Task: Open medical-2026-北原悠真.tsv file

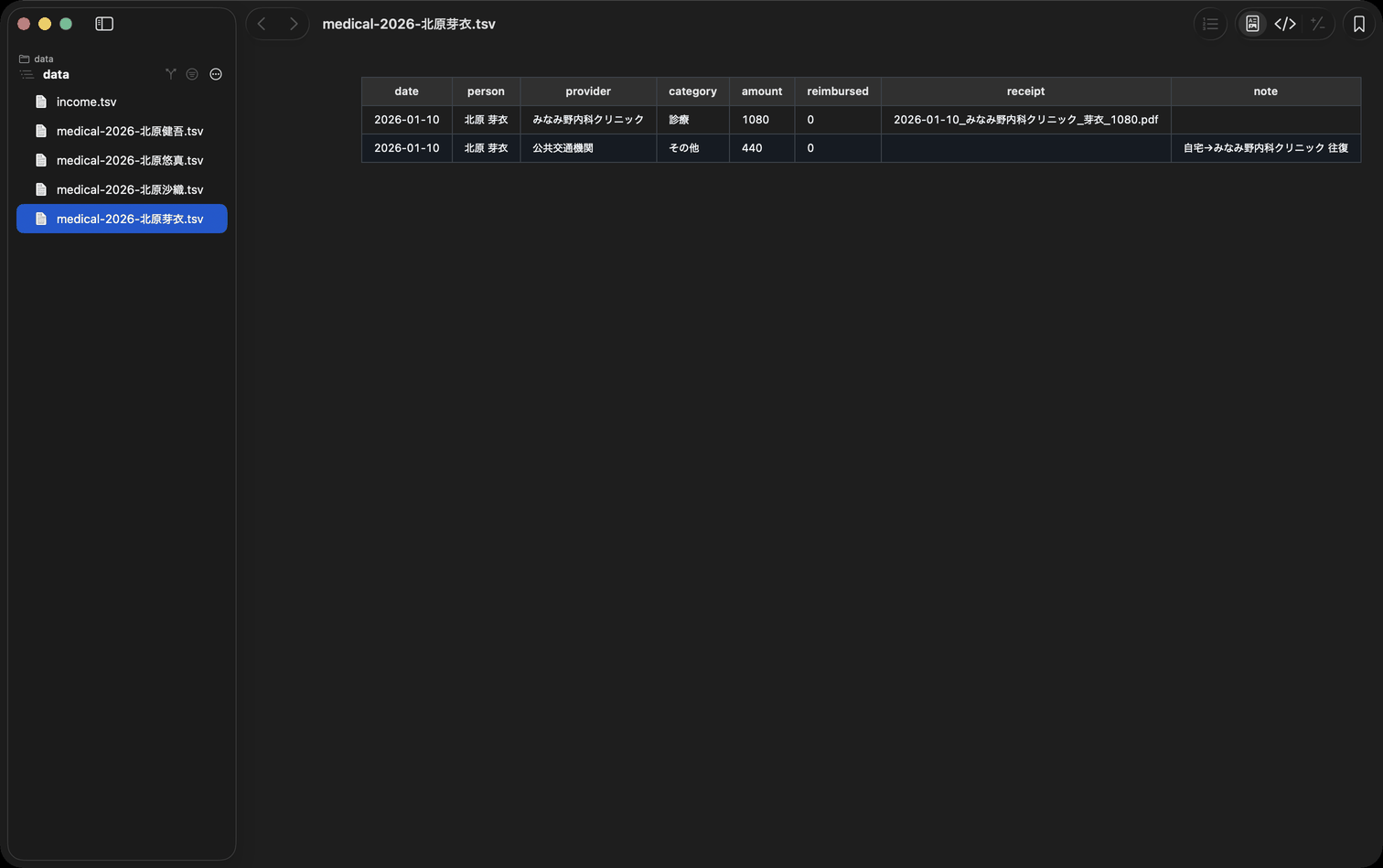Action: click(x=122, y=160)
